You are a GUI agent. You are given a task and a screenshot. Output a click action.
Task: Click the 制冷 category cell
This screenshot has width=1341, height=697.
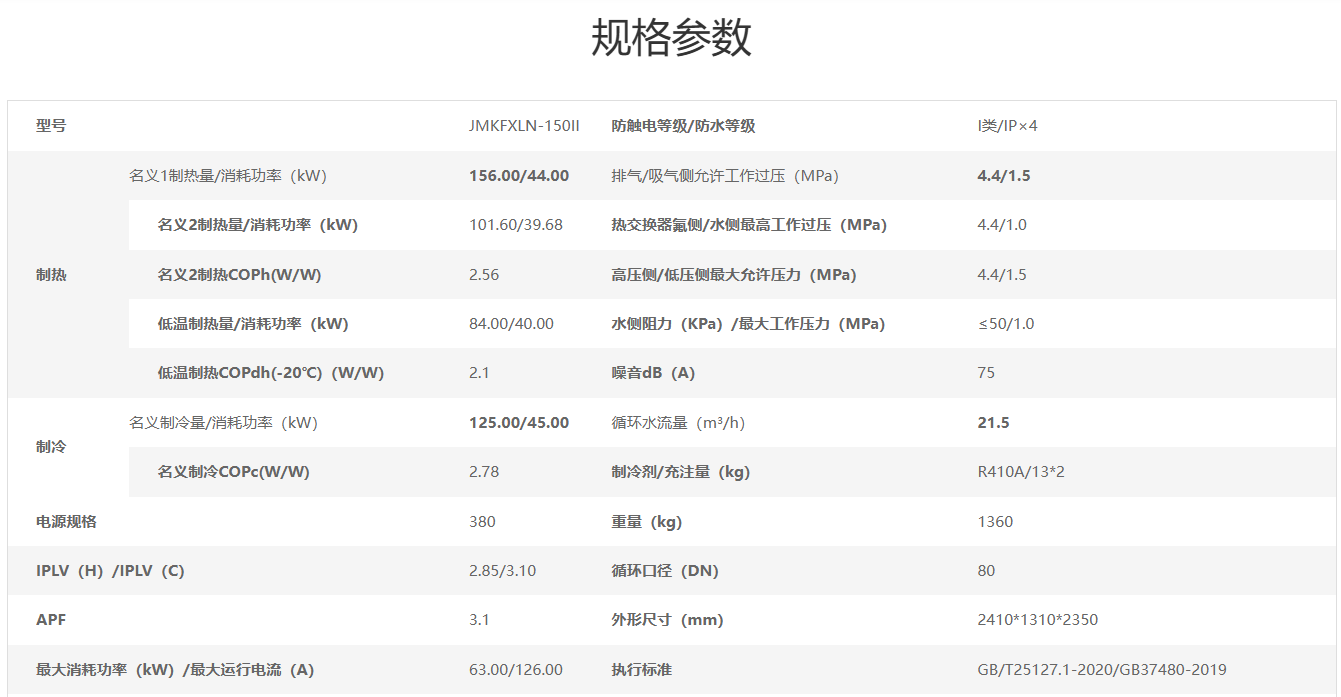pyautogui.click(x=51, y=447)
